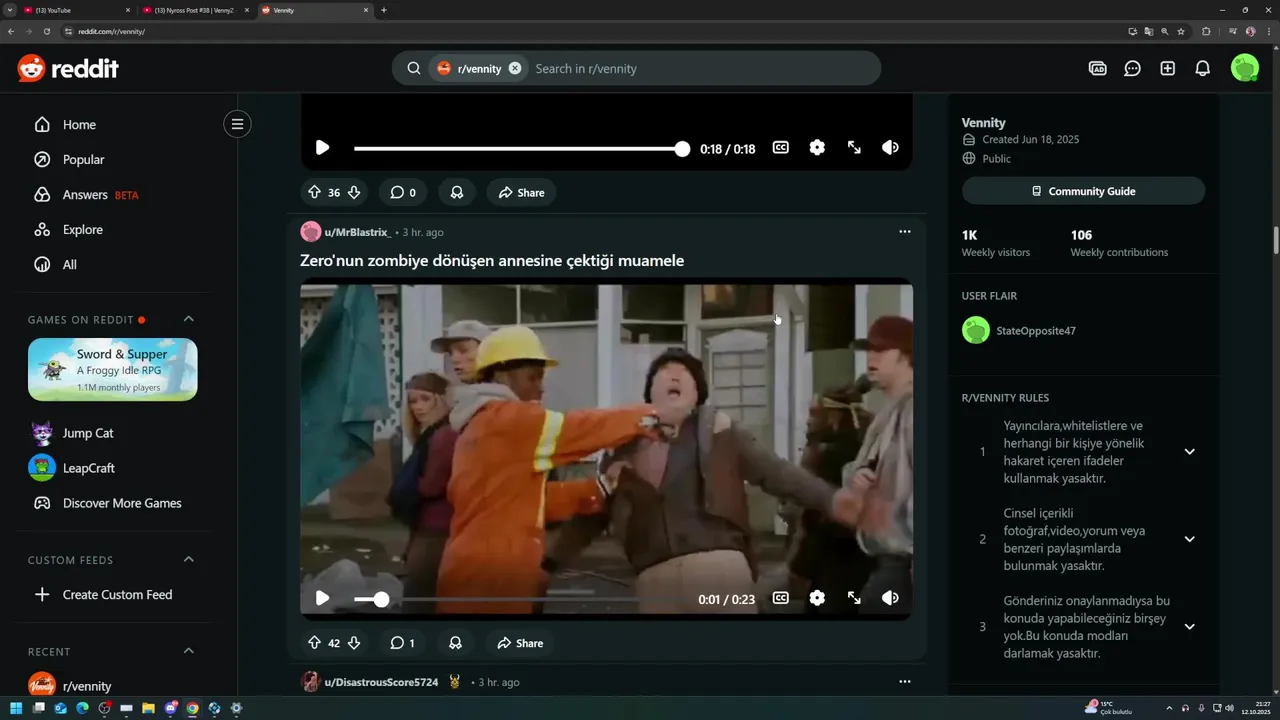Open options menu for DisastrousScore5724 post

pos(904,682)
